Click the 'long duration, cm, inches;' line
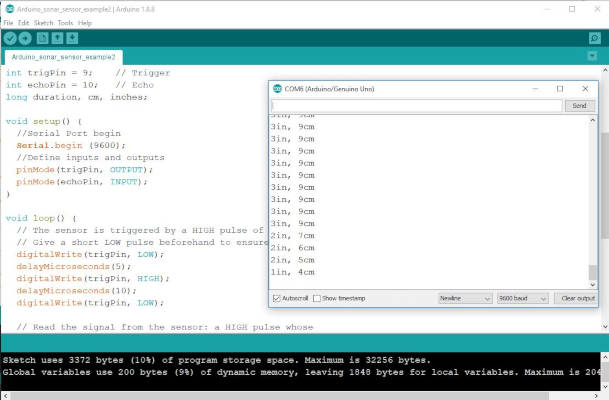 [x=77, y=97]
